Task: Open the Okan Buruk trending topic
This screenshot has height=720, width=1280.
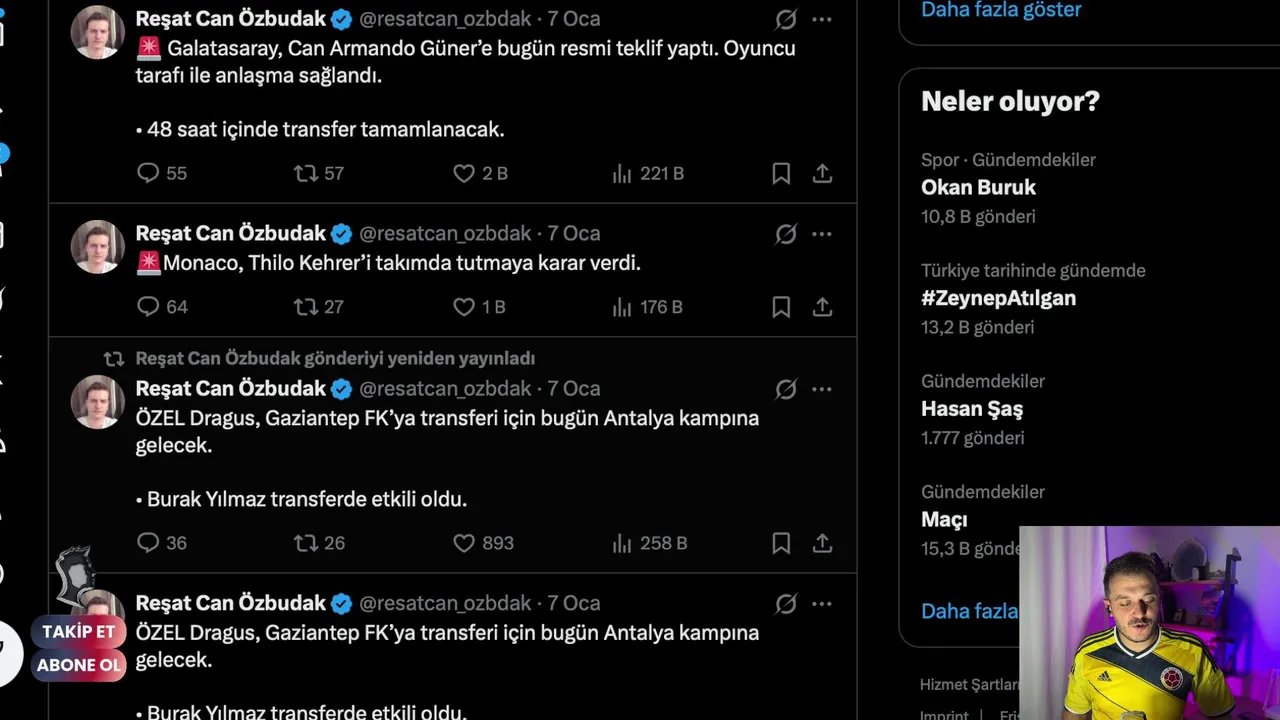Action: [978, 187]
